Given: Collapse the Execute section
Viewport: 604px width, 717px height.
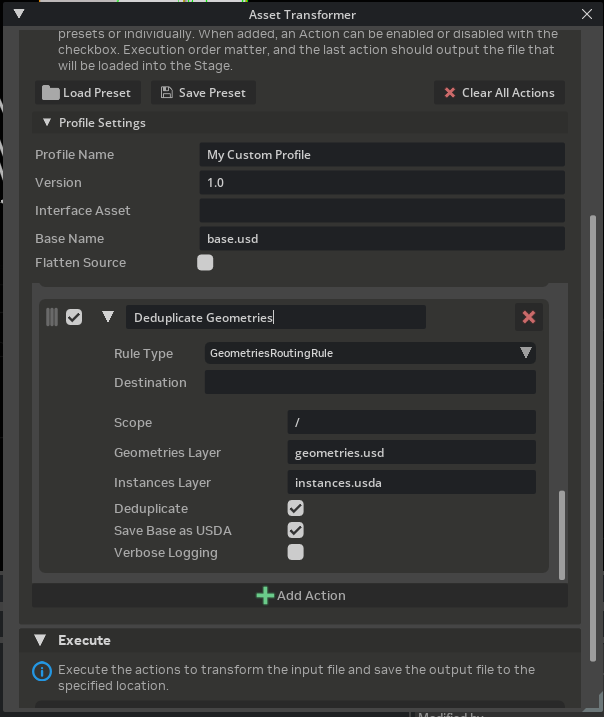Looking at the screenshot, I should [41, 640].
